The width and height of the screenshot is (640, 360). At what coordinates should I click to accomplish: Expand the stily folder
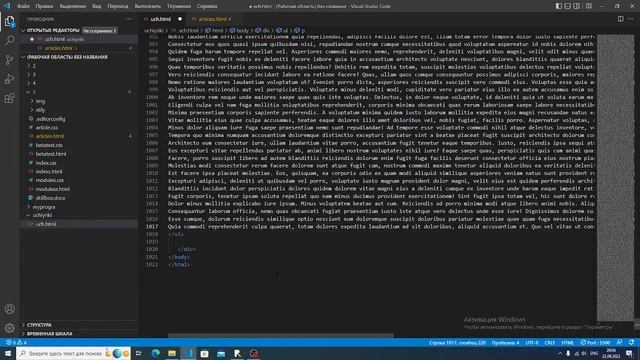[x=40, y=110]
